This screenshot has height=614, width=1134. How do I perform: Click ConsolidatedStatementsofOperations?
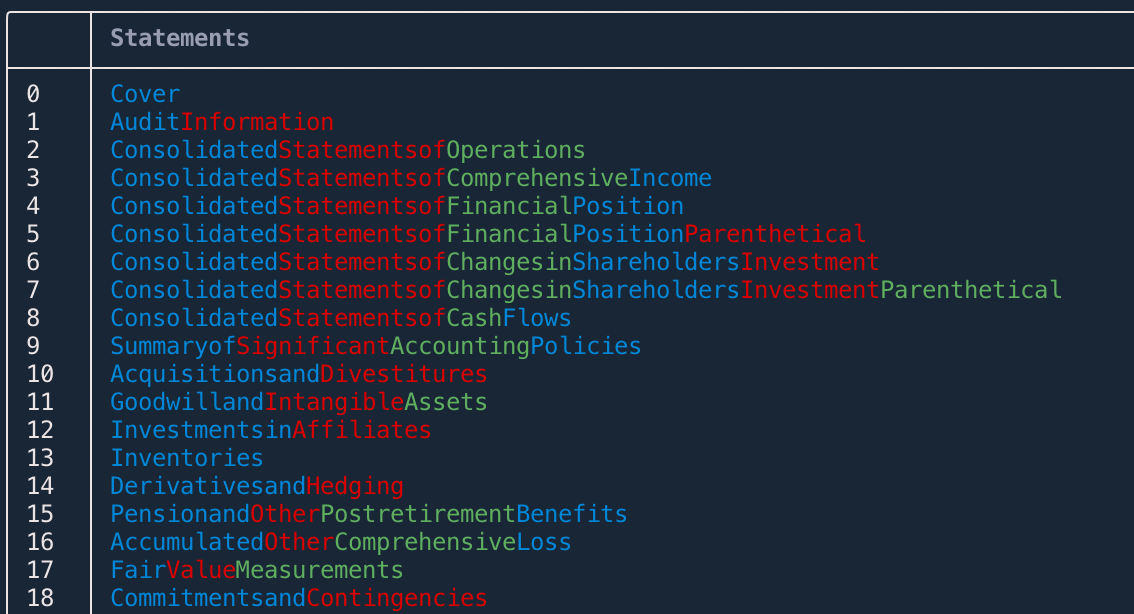coord(345,149)
